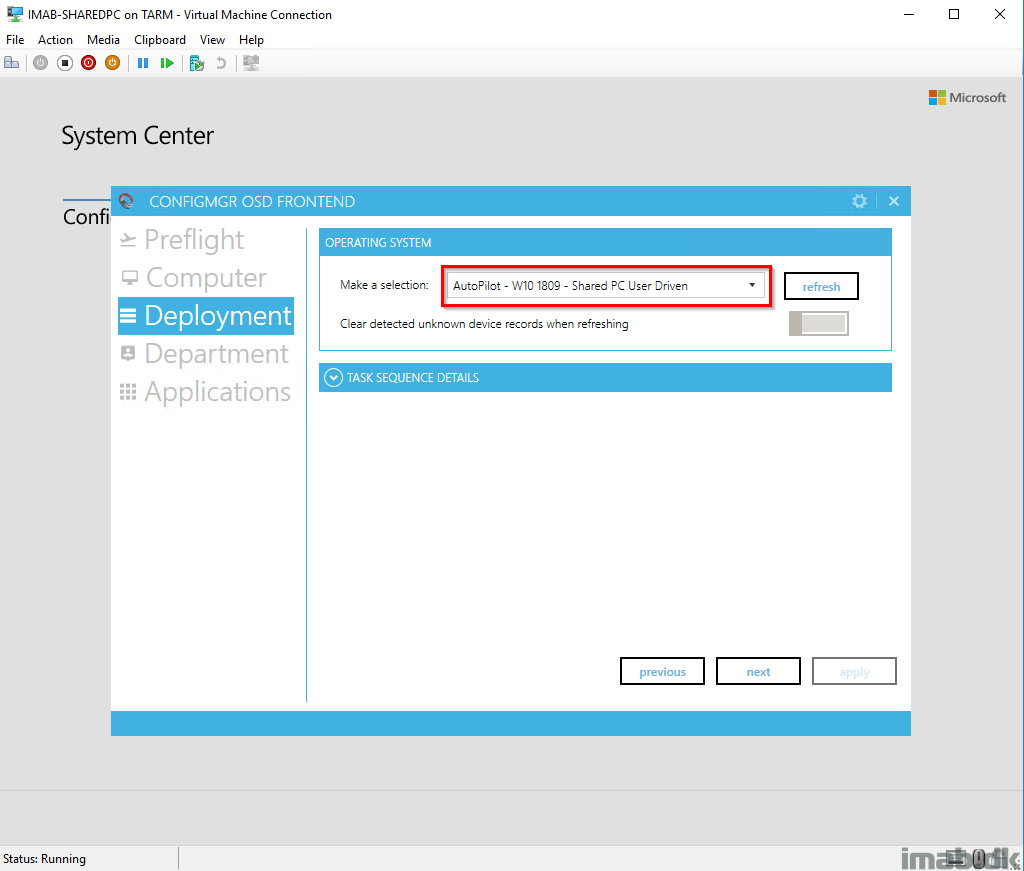Click the Make a selection label

[384, 285]
